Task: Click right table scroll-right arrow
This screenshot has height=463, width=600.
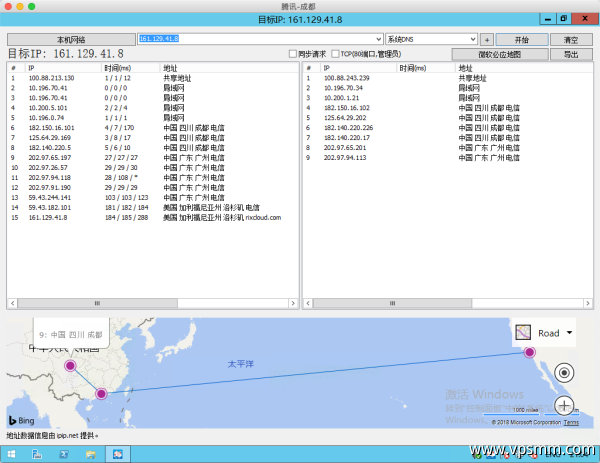Action: pos(588,303)
